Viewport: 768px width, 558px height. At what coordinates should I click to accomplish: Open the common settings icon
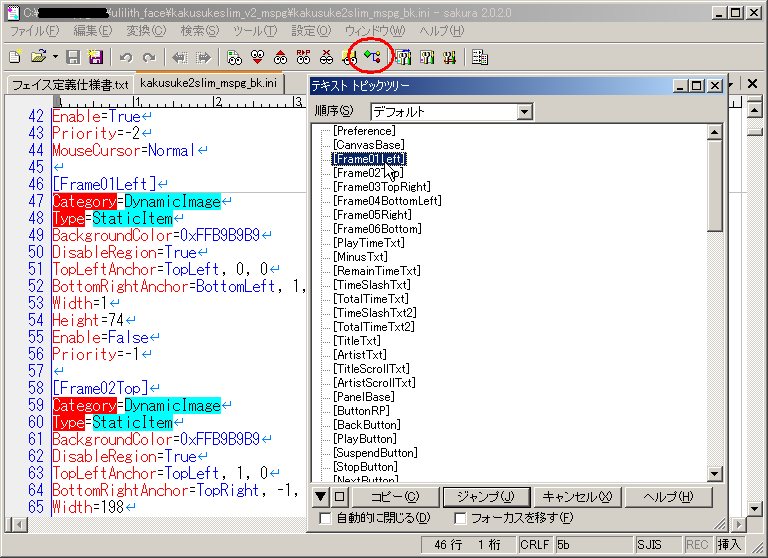click(x=449, y=57)
